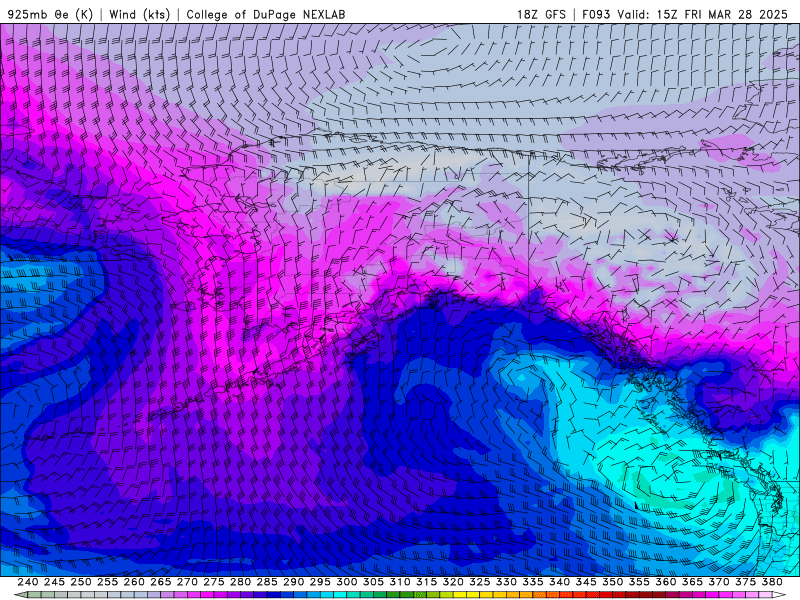
Task: Click the 240 color scale label
Action: coord(28,582)
